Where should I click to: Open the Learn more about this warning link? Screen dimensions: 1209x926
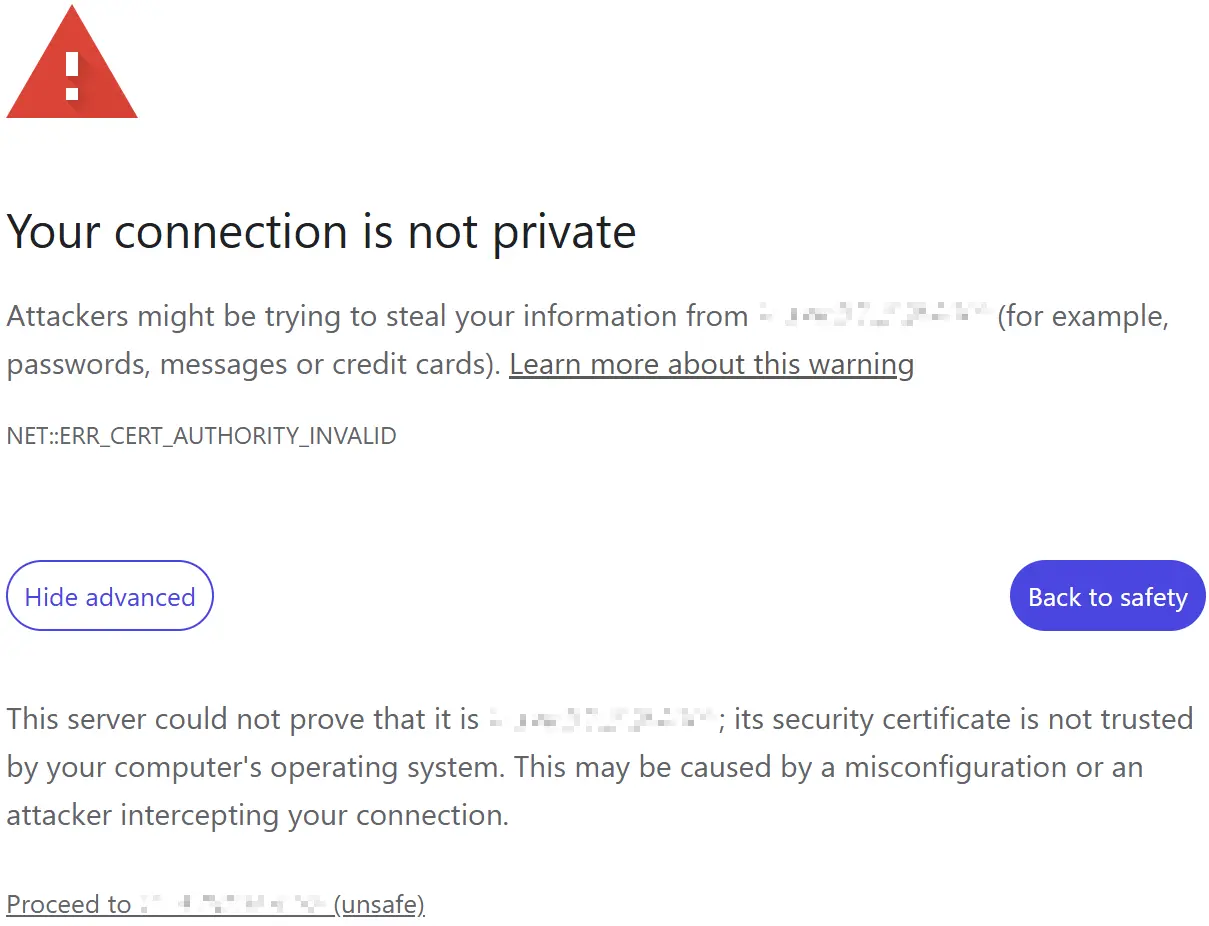point(711,364)
